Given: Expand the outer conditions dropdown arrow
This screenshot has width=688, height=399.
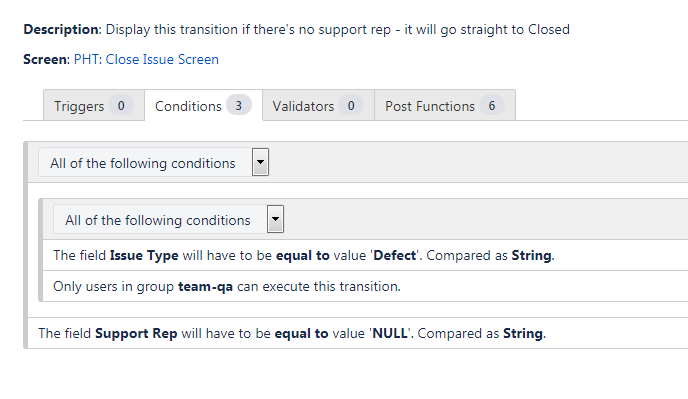Looking at the screenshot, I should pos(260,162).
